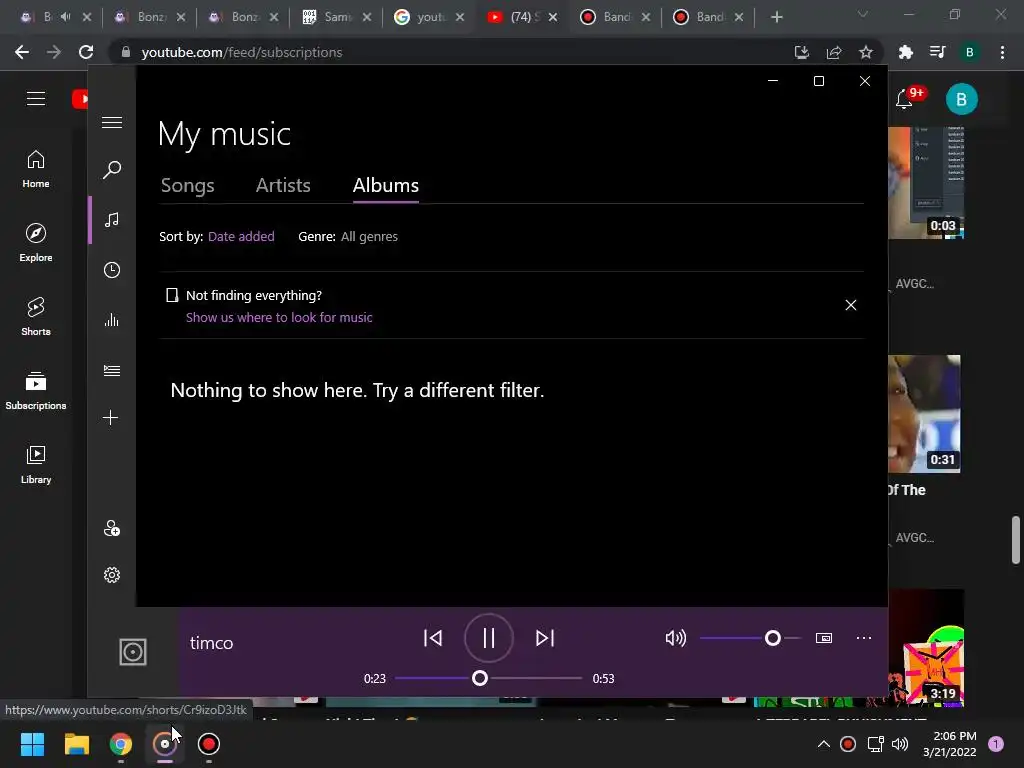
Task: Open YouTube account avatar B
Action: pos(961,99)
